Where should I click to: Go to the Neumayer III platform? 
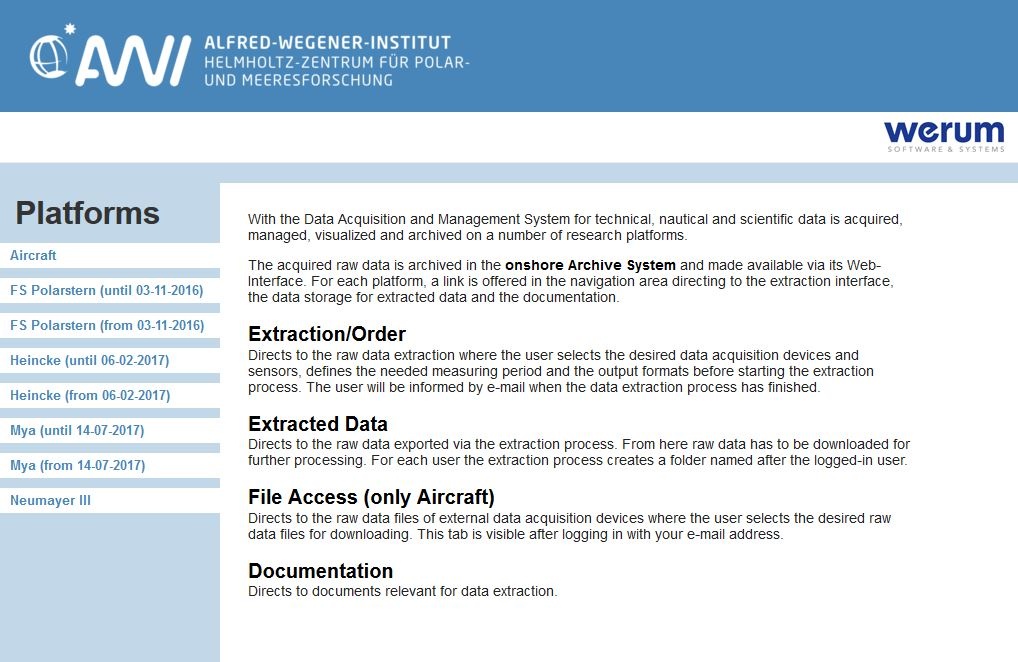[51, 500]
